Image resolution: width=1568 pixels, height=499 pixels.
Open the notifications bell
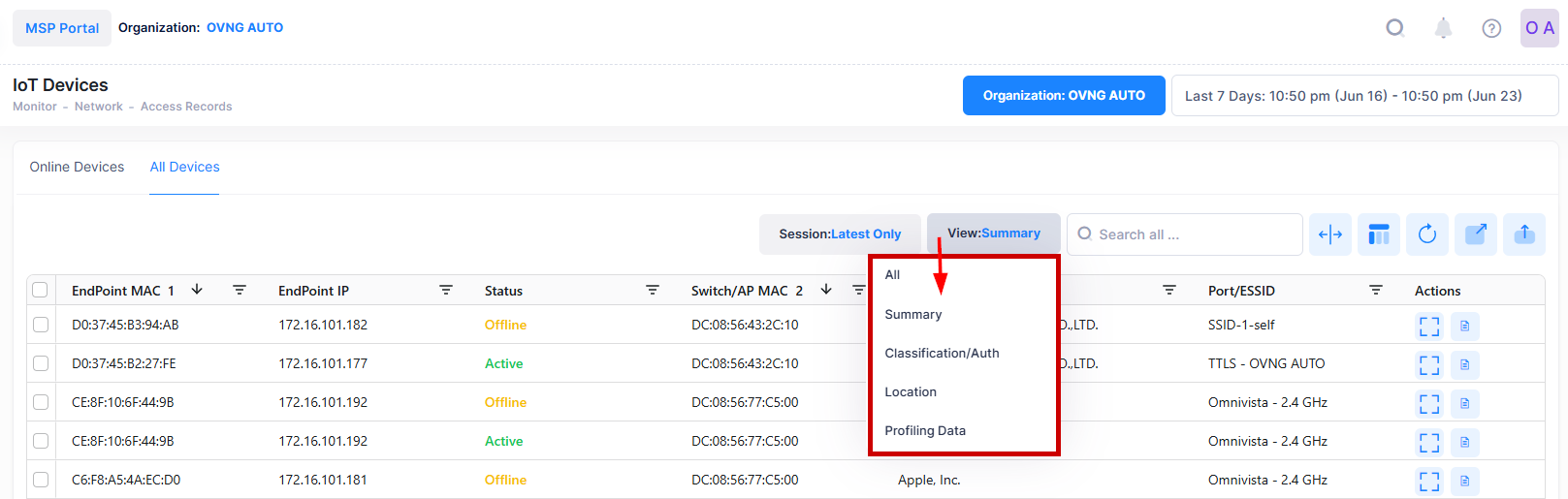[1443, 28]
